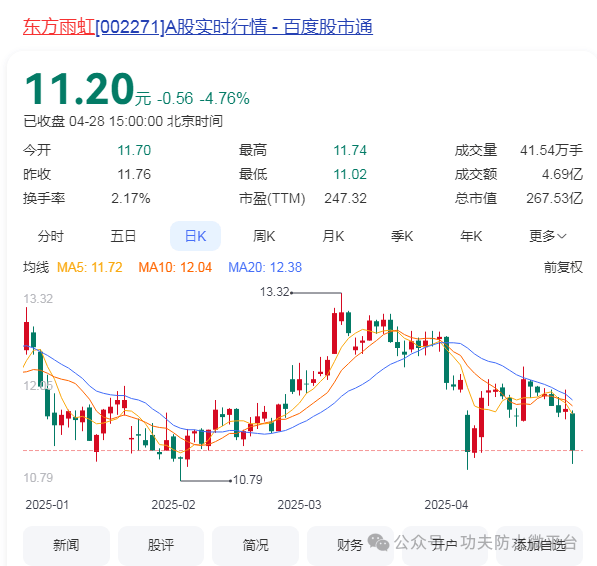The width and height of the screenshot is (597, 566).
Task: Click the 今开 value 11.70
Action: point(134,150)
